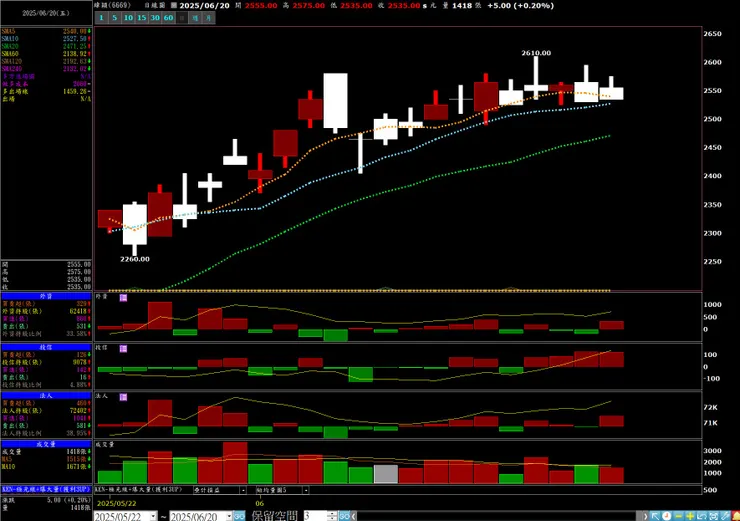Open the 估均量圈5 dropdown arrow
Image resolution: width=740 pixels, height=521 pixels.
pyautogui.click(x=306, y=490)
